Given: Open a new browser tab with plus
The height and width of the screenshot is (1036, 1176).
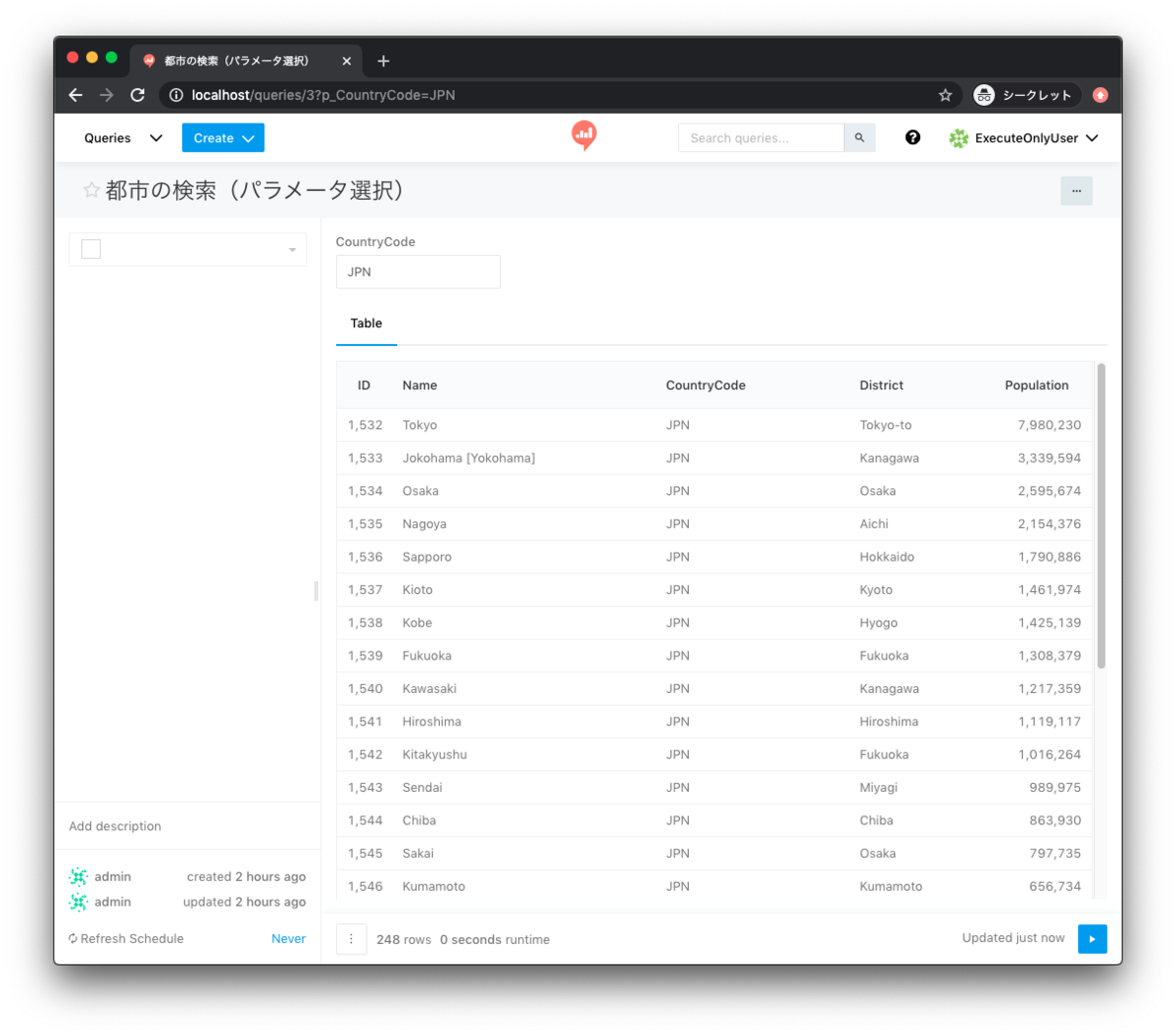Looking at the screenshot, I should [383, 61].
